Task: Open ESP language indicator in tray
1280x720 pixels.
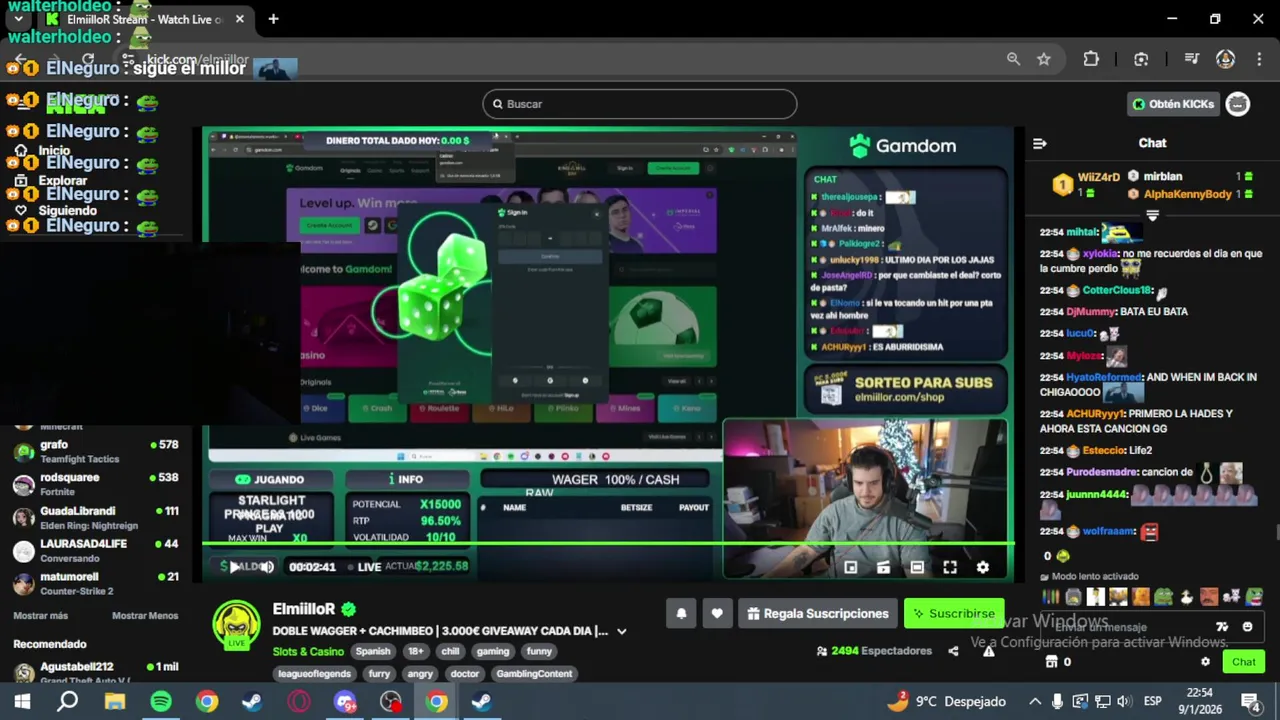Action: point(1153,702)
